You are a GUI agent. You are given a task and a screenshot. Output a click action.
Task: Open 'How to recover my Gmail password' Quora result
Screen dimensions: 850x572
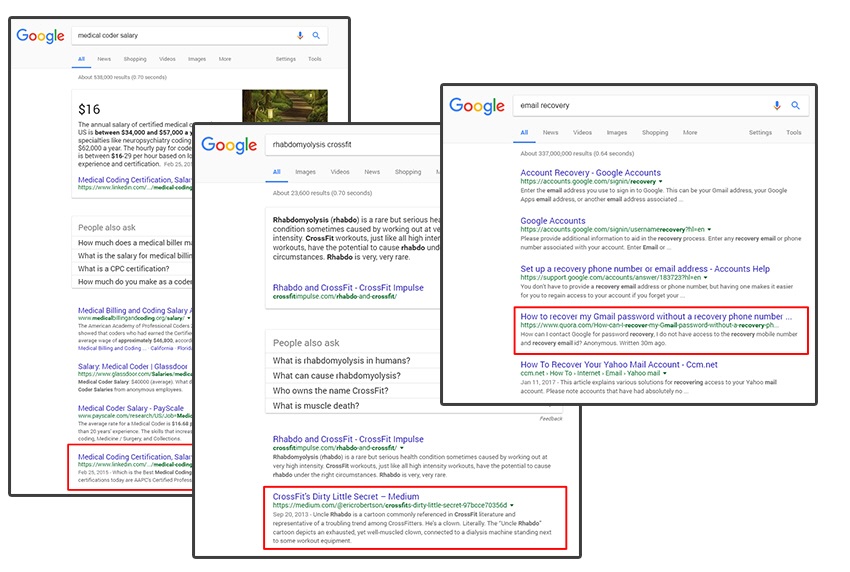(656, 316)
